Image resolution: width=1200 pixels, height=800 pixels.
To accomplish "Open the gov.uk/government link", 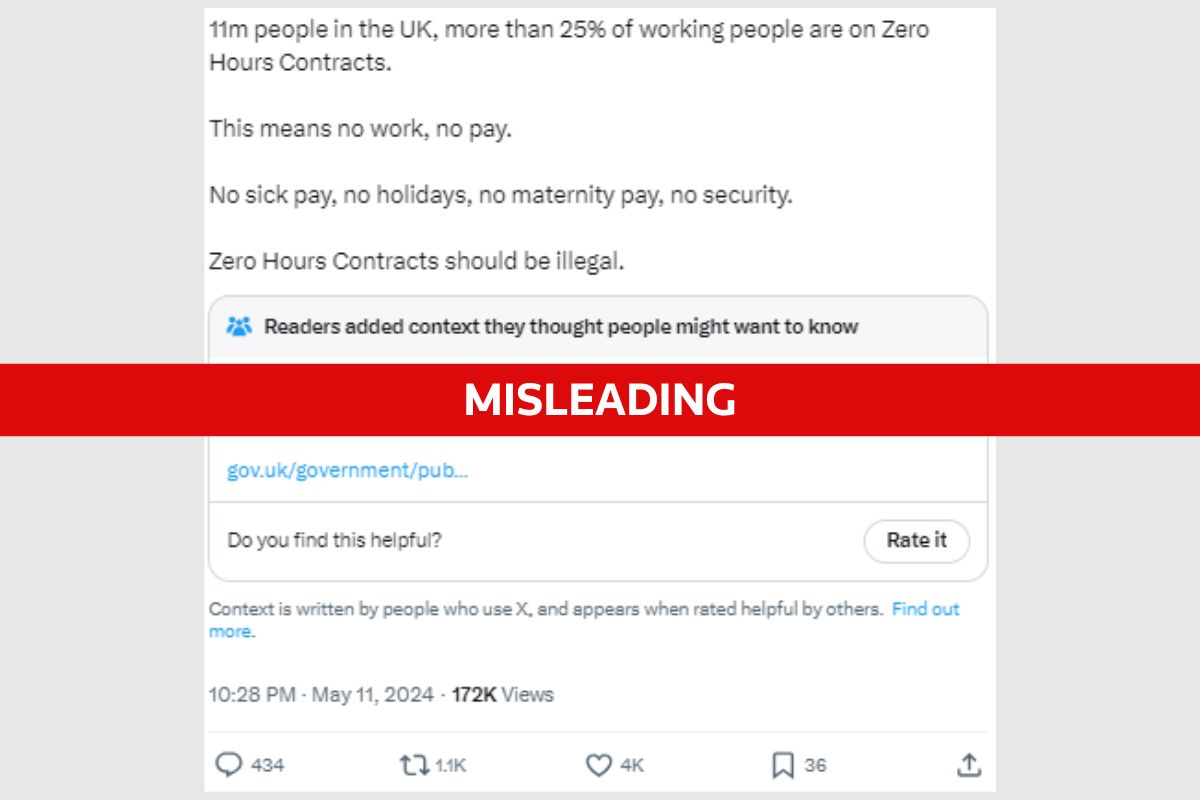I will click(x=347, y=470).
